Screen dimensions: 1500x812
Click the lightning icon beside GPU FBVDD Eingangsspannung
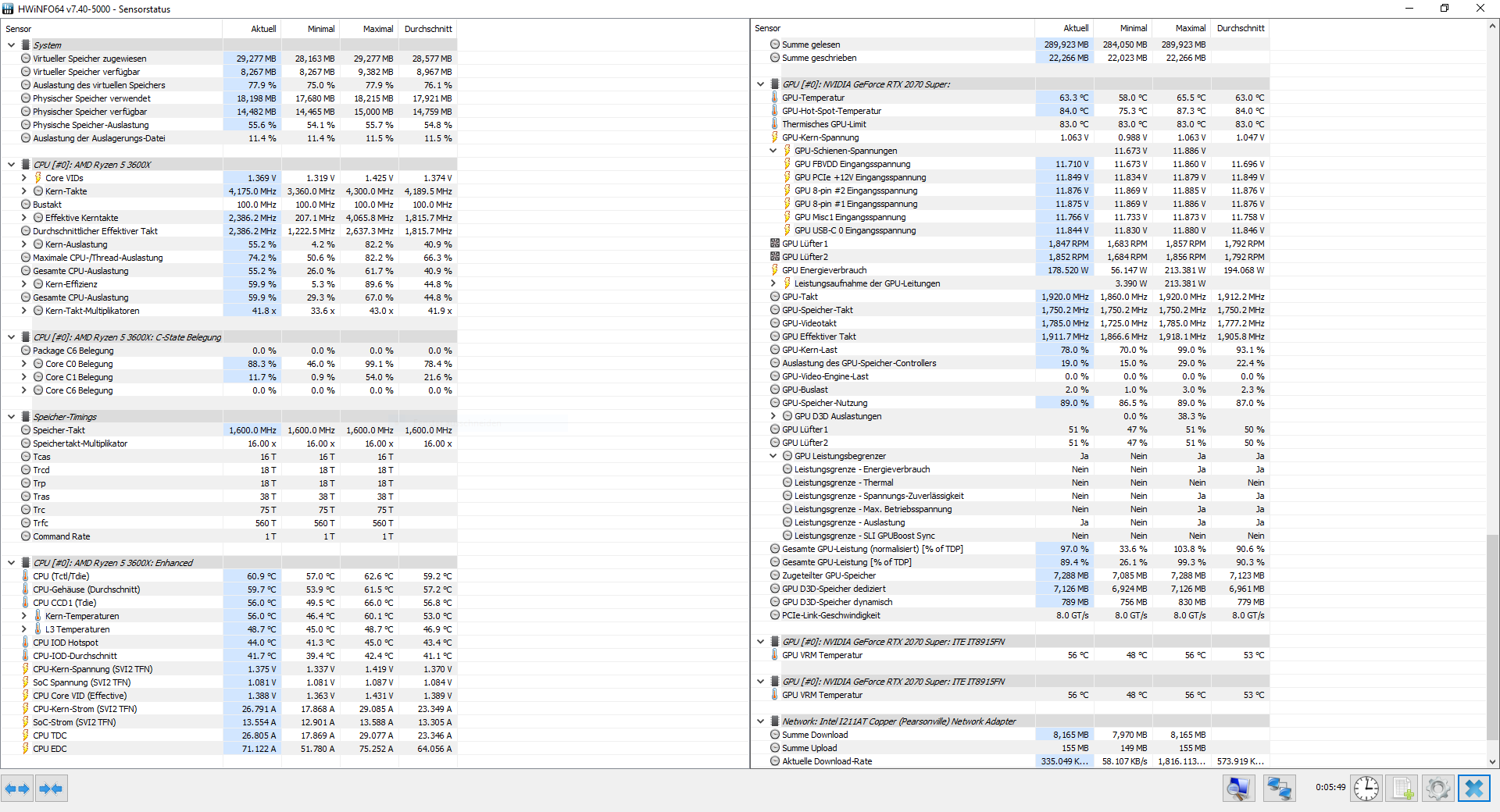click(x=787, y=164)
